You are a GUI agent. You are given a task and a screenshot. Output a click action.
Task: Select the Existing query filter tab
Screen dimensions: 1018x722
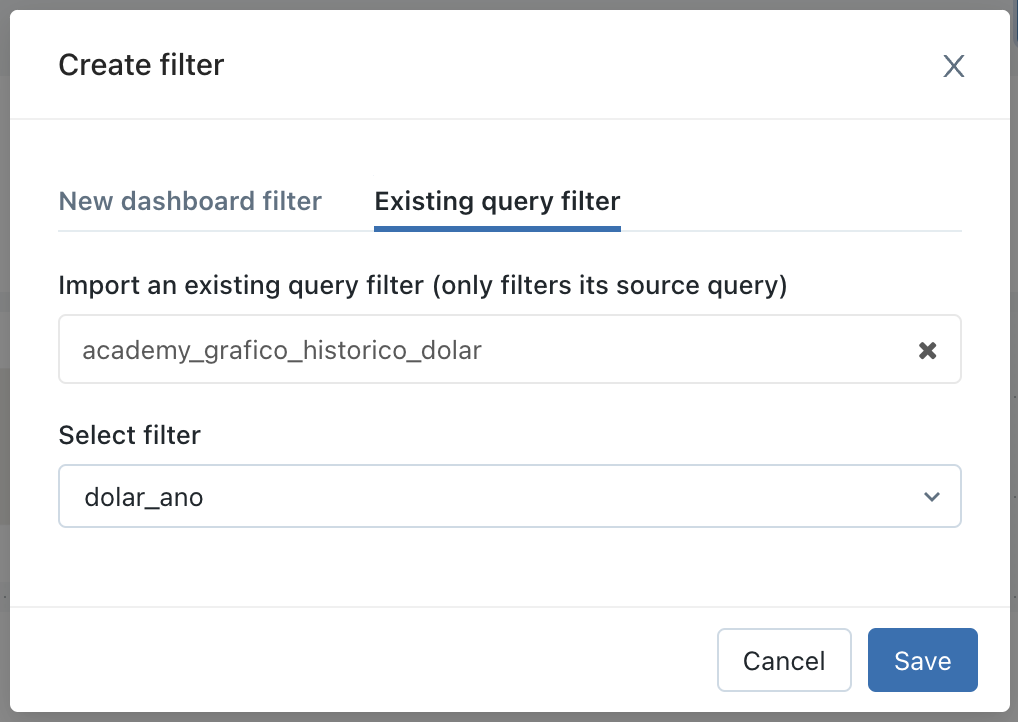[x=497, y=201]
